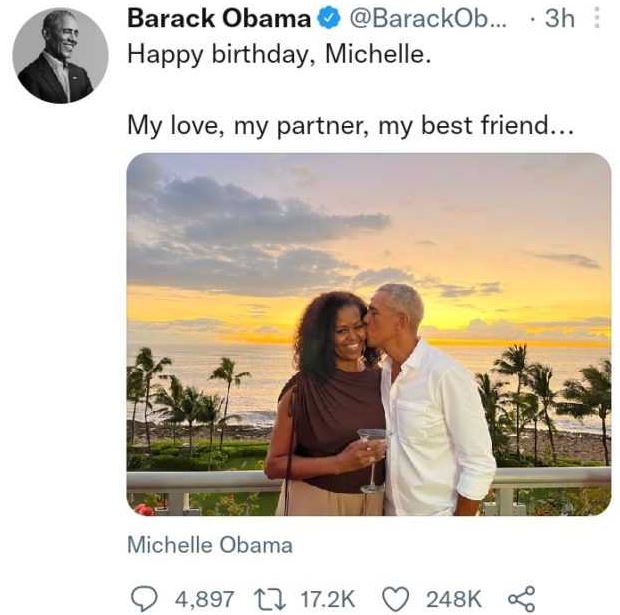Click the "Happy birthday, Michelle." text
Viewport: 620px width, 615px height.
(279, 54)
